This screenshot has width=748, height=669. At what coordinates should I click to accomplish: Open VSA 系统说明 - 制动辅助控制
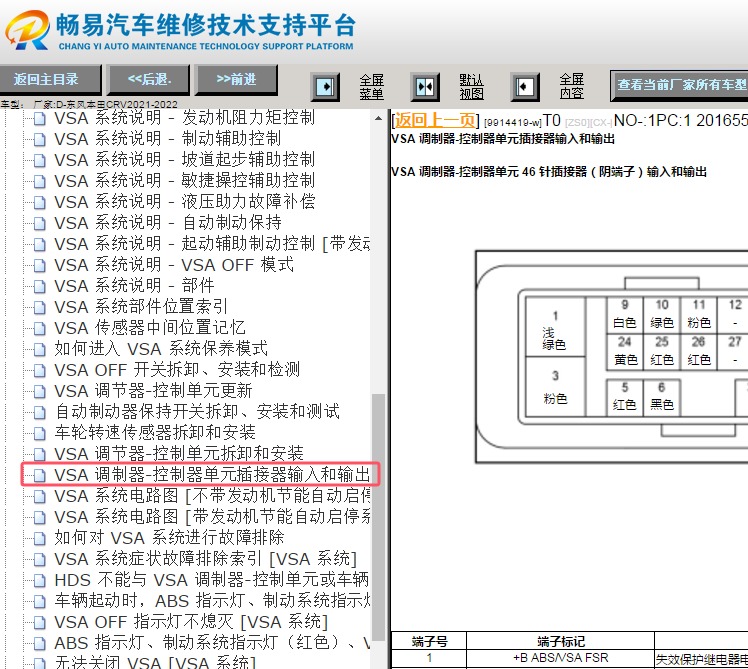[167, 139]
